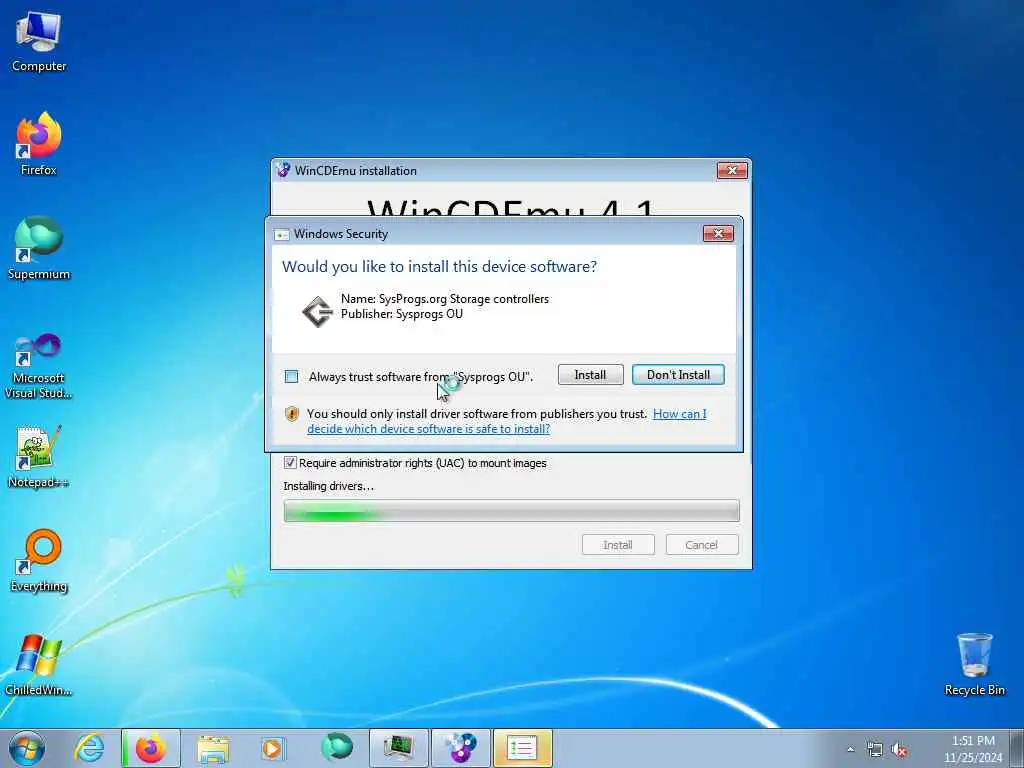Click the monitor application taskbar button

coord(398,748)
